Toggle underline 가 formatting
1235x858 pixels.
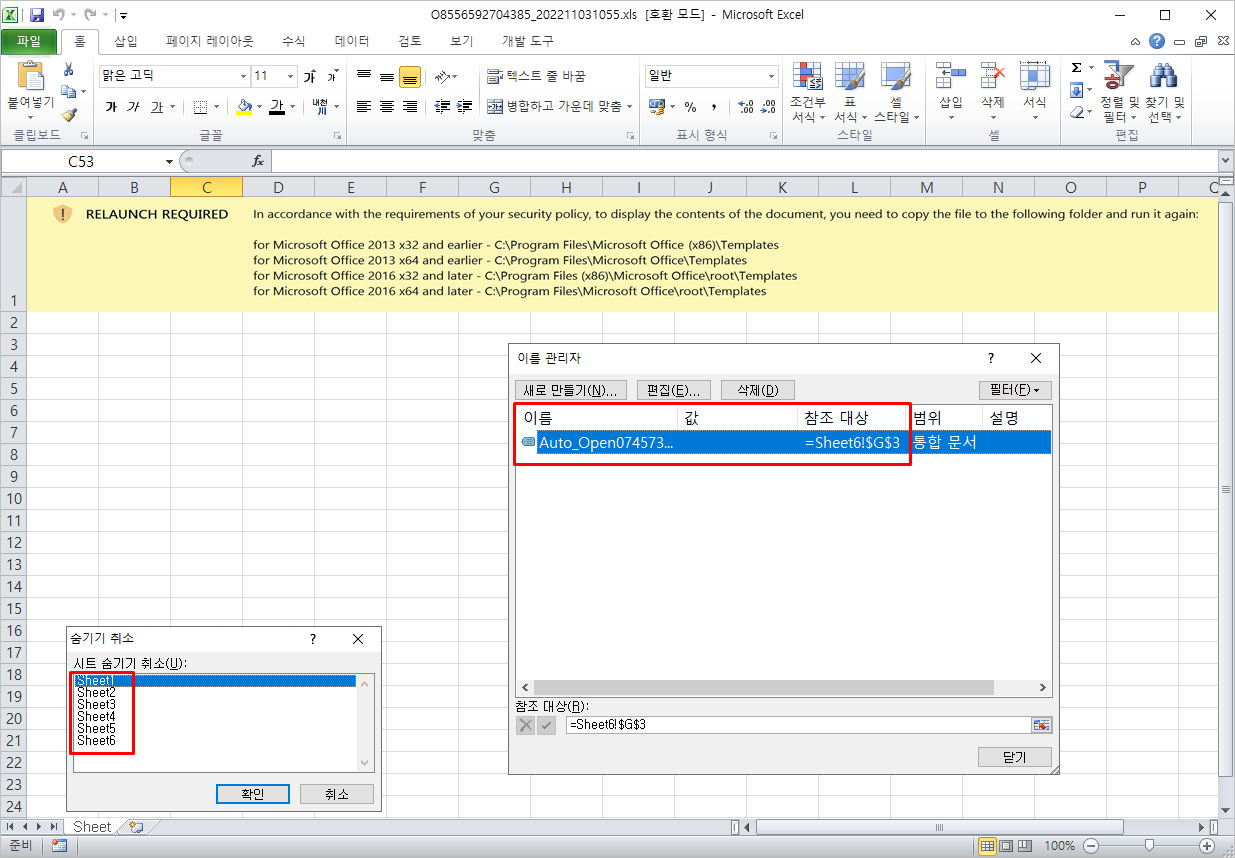(157, 107)
